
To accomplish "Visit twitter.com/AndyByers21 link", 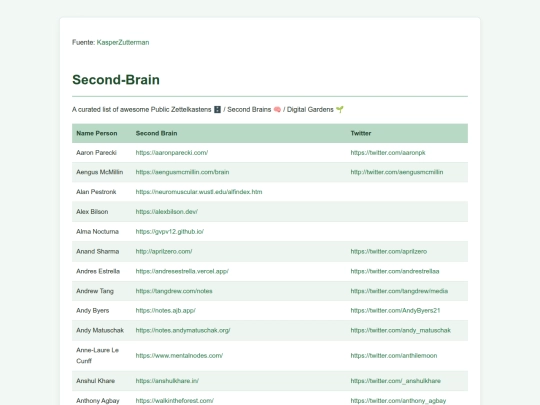I will pos(395,310).
